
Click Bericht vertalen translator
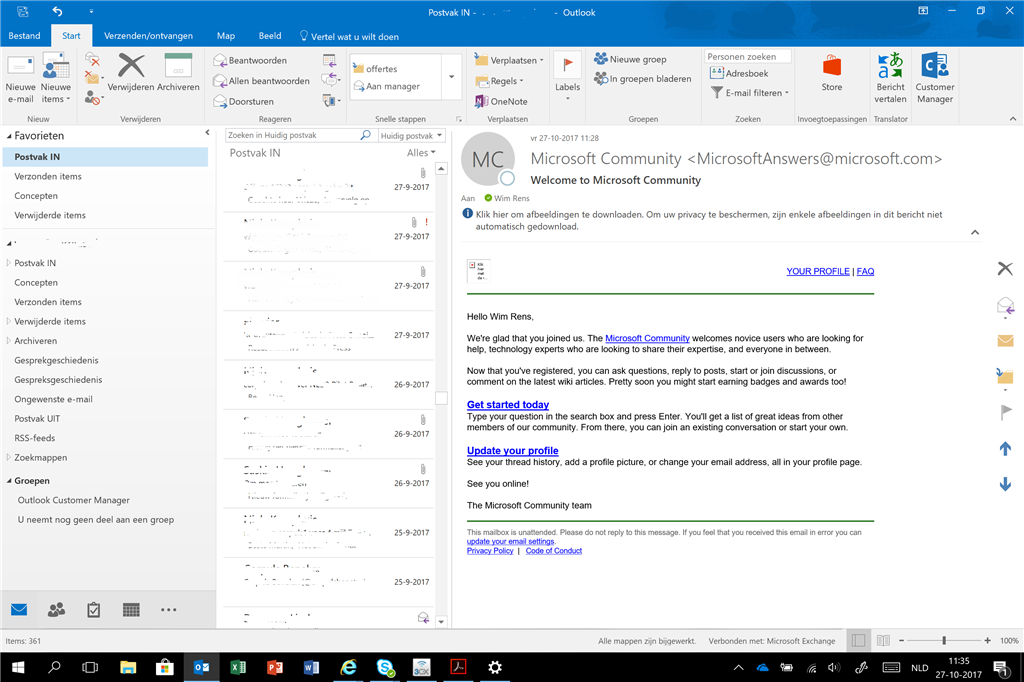(890, 78)
